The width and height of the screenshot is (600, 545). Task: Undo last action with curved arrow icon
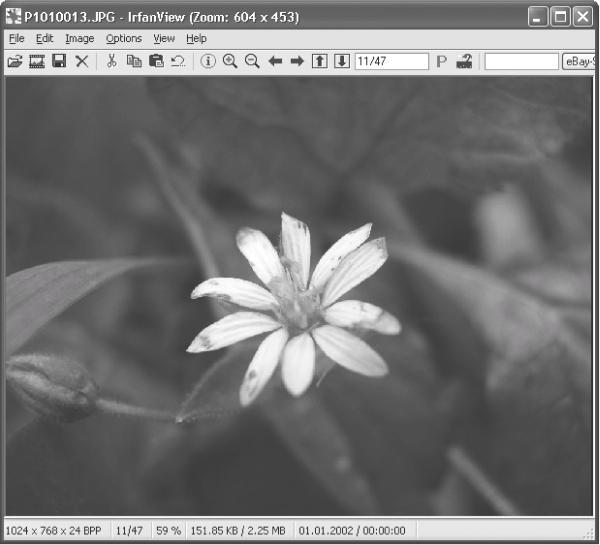(178, 61)
